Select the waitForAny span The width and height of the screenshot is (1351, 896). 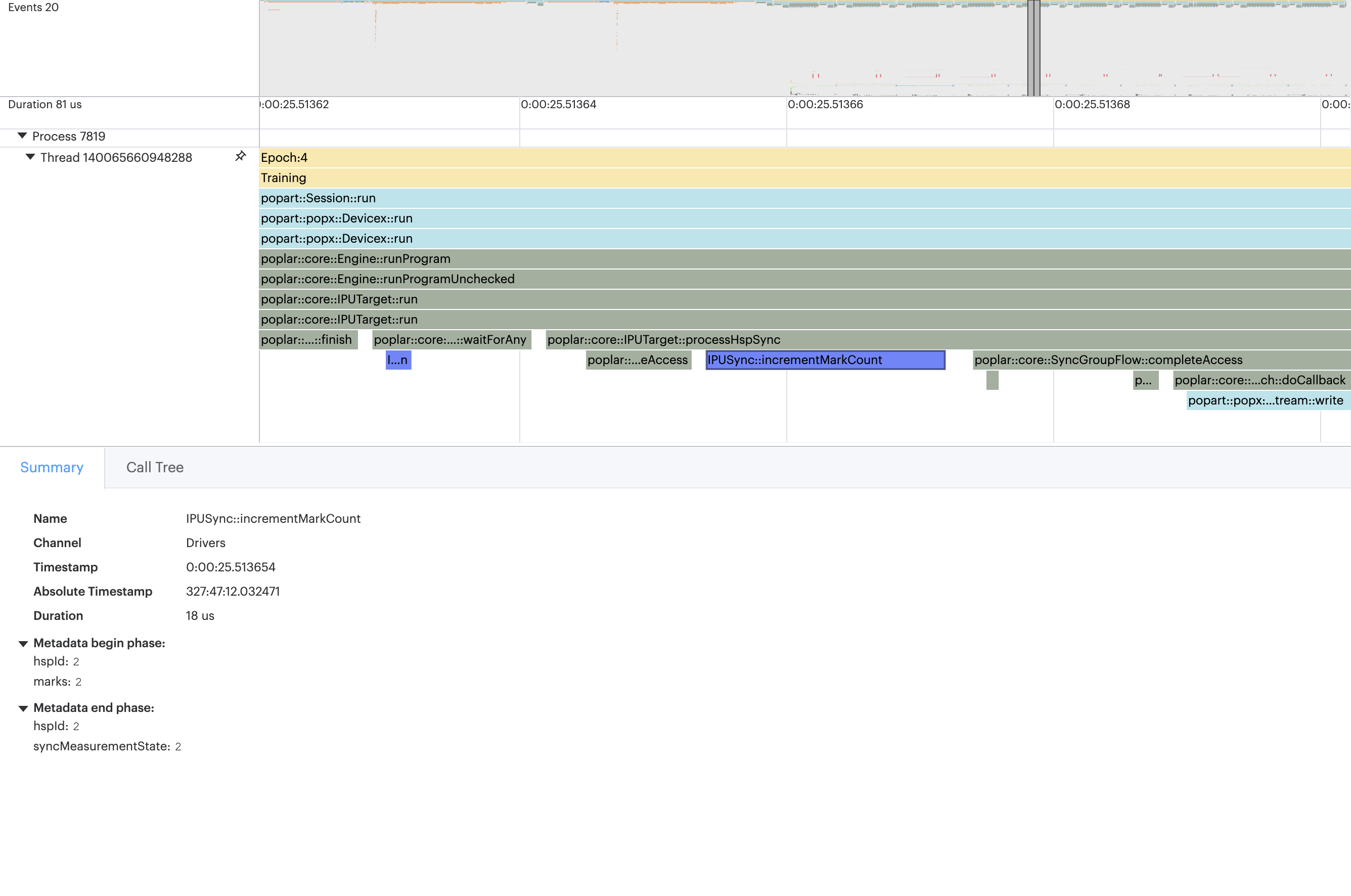coord(451,339)
